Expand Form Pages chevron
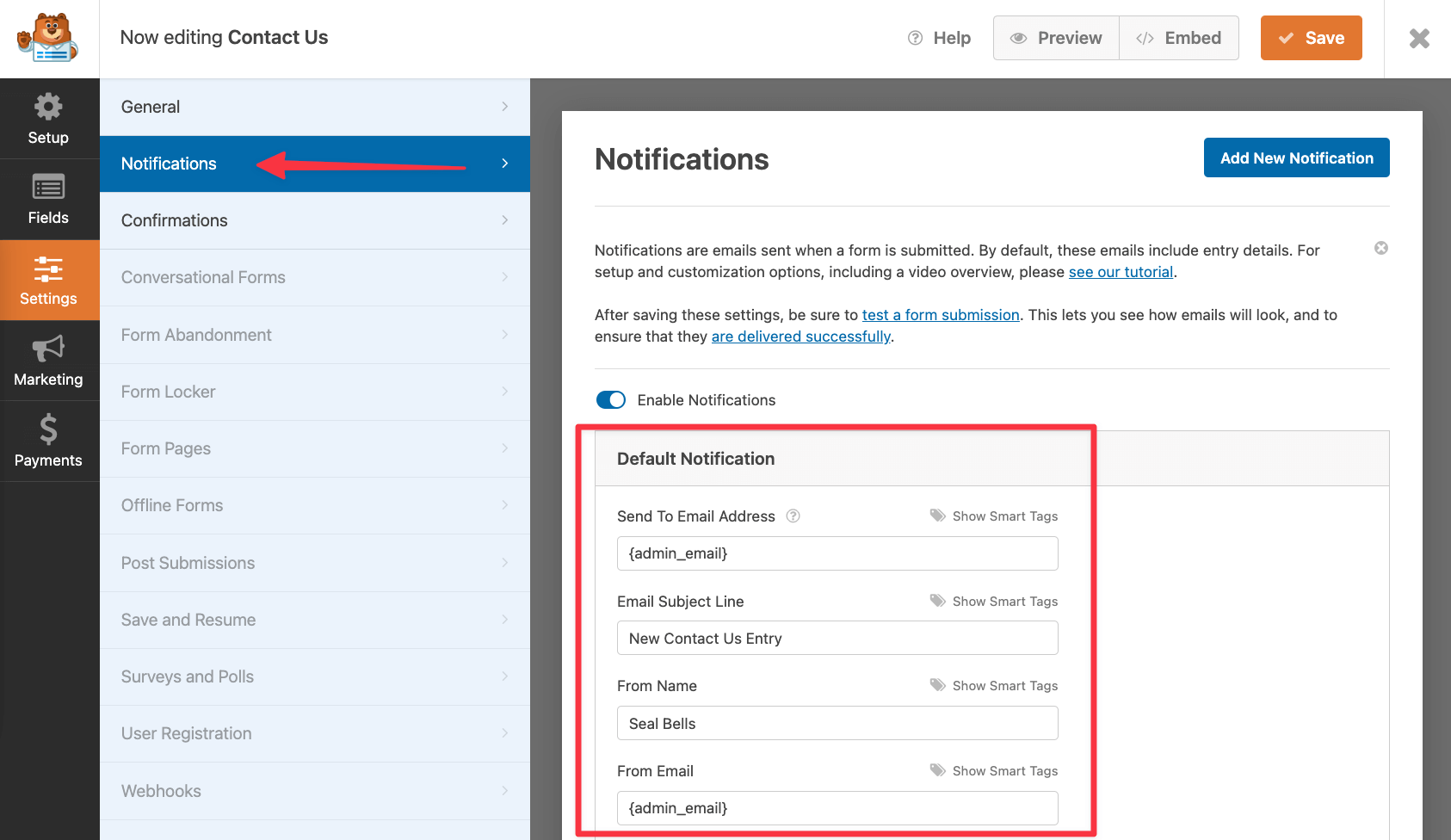The height and width of the screenshot is (840, 1451). [x=505, y=448]
